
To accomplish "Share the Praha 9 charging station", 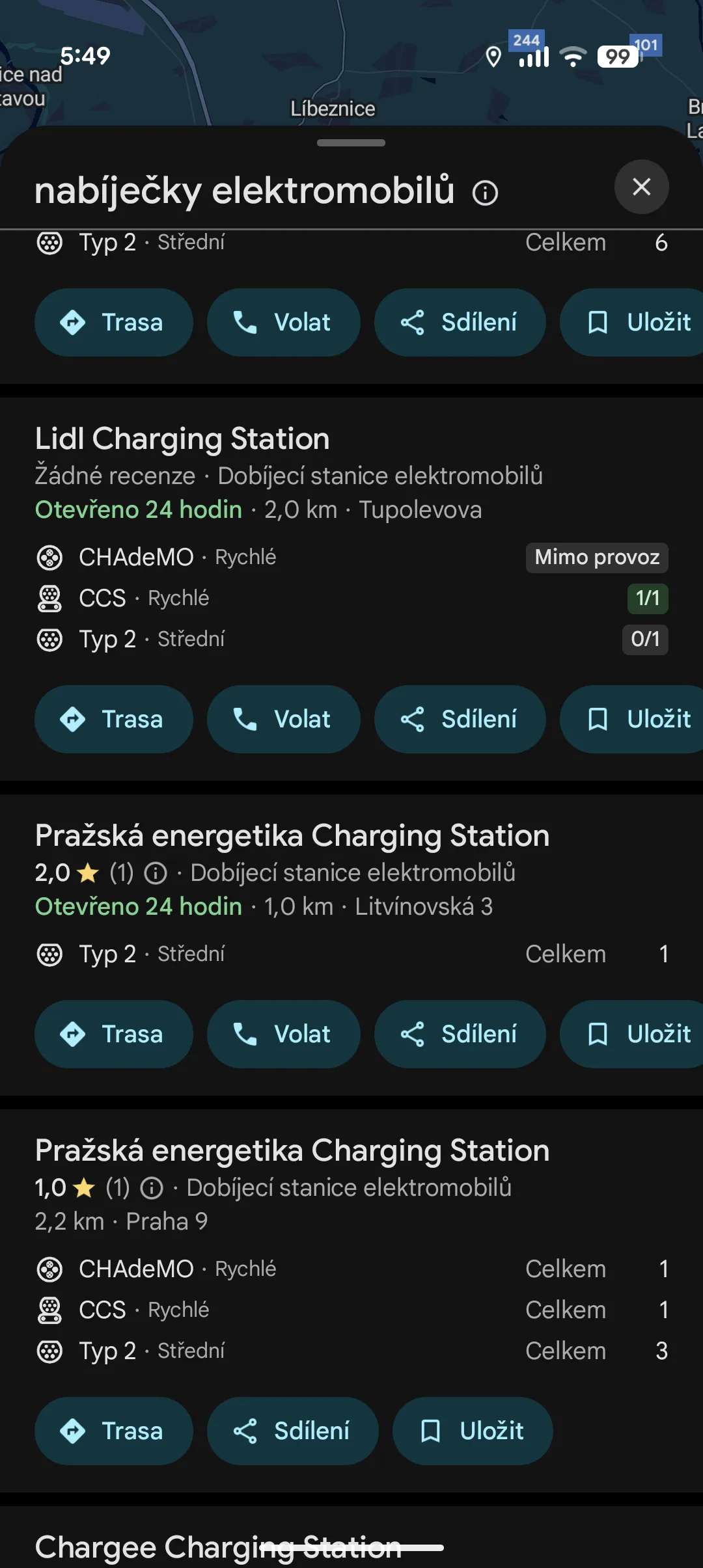I will [292, 1431].
